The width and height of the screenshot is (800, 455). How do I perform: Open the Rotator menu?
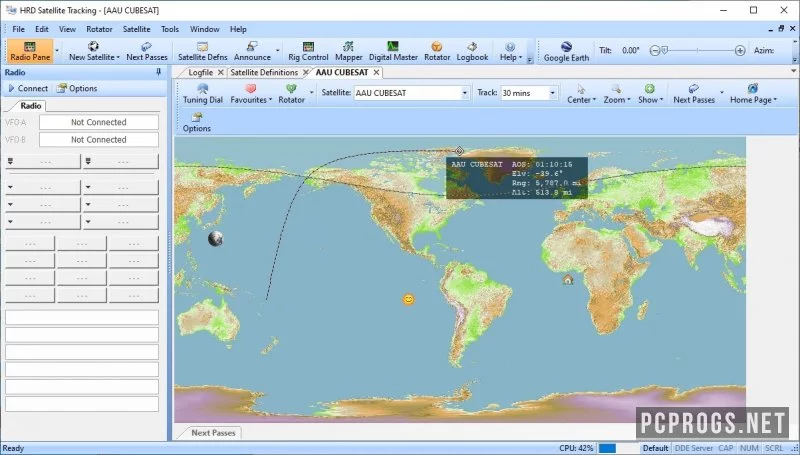pos(99,29)
